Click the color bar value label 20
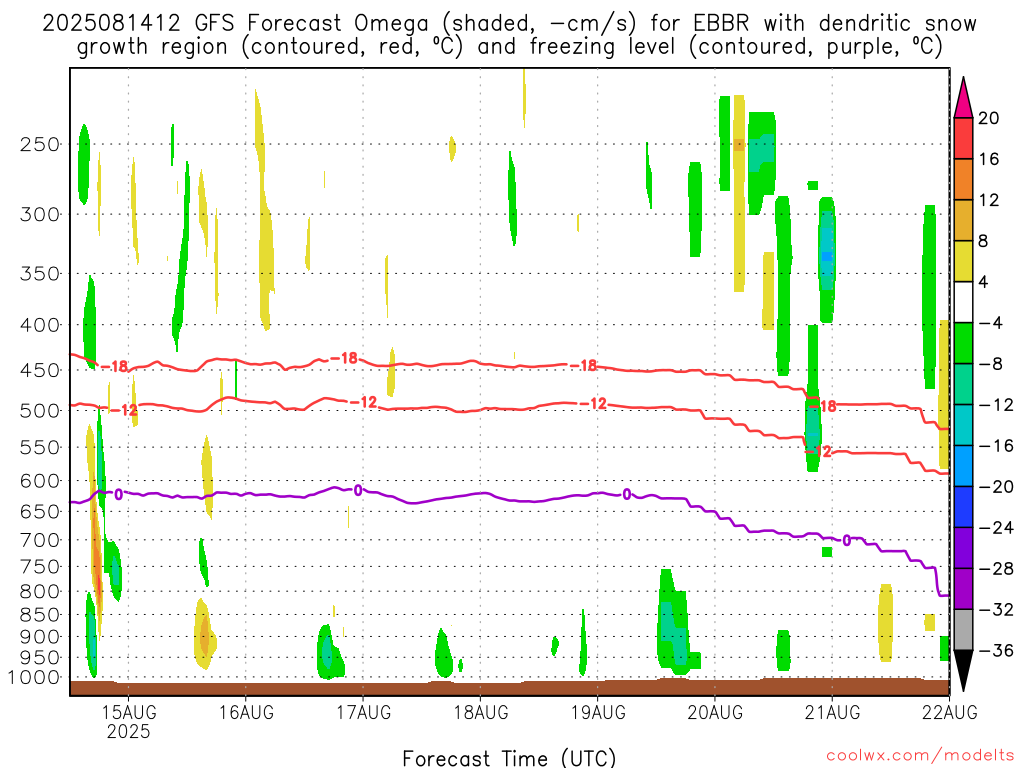 [x=989, y=118]
